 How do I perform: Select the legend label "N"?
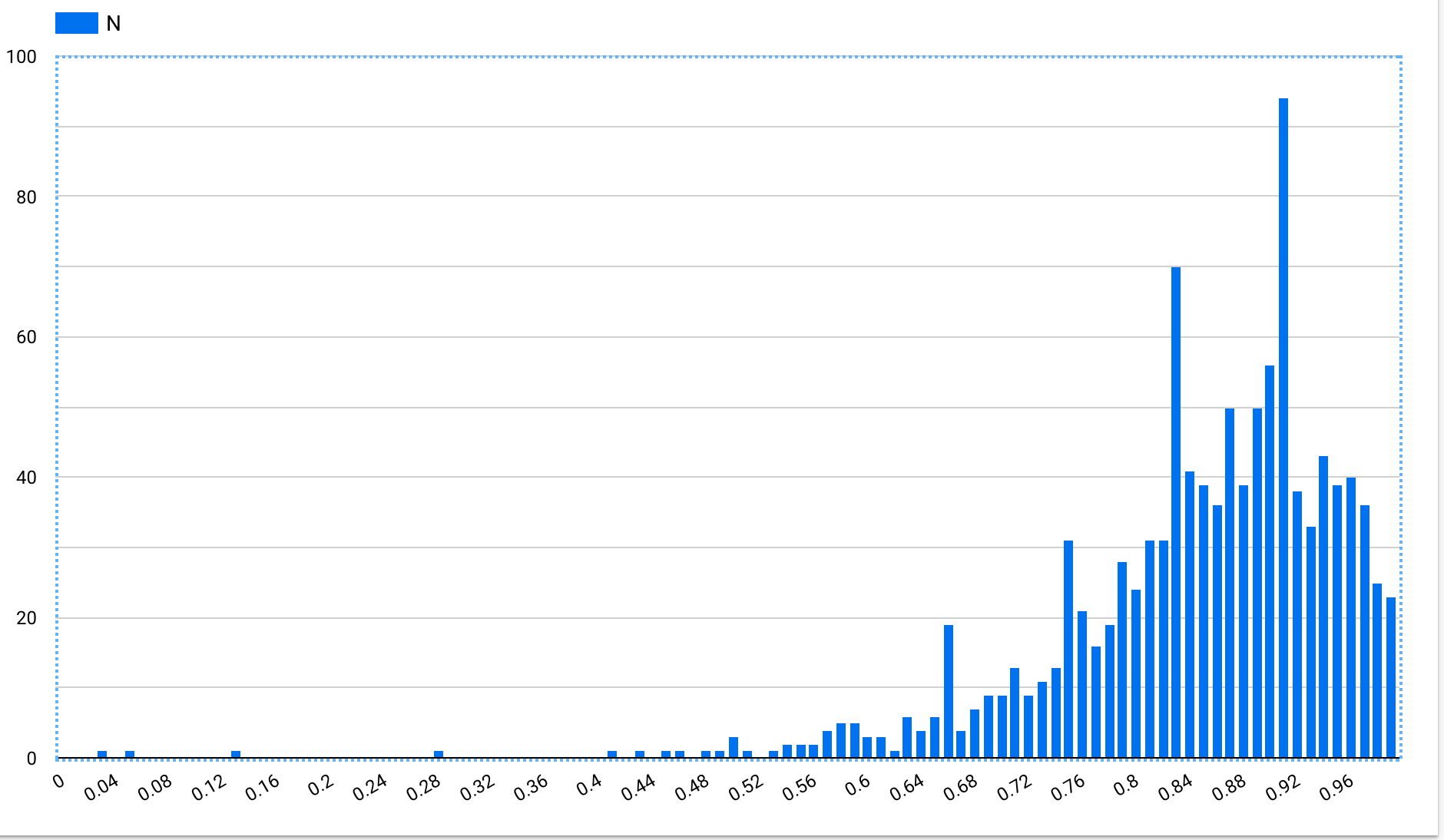(114, 24)
